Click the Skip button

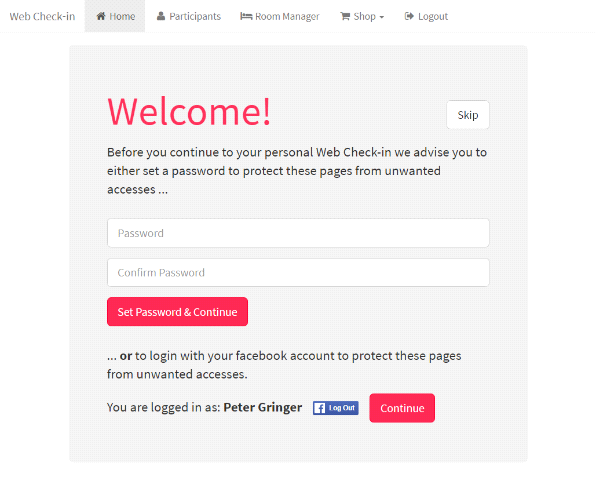pyautogui.click(x=468, y=115)
